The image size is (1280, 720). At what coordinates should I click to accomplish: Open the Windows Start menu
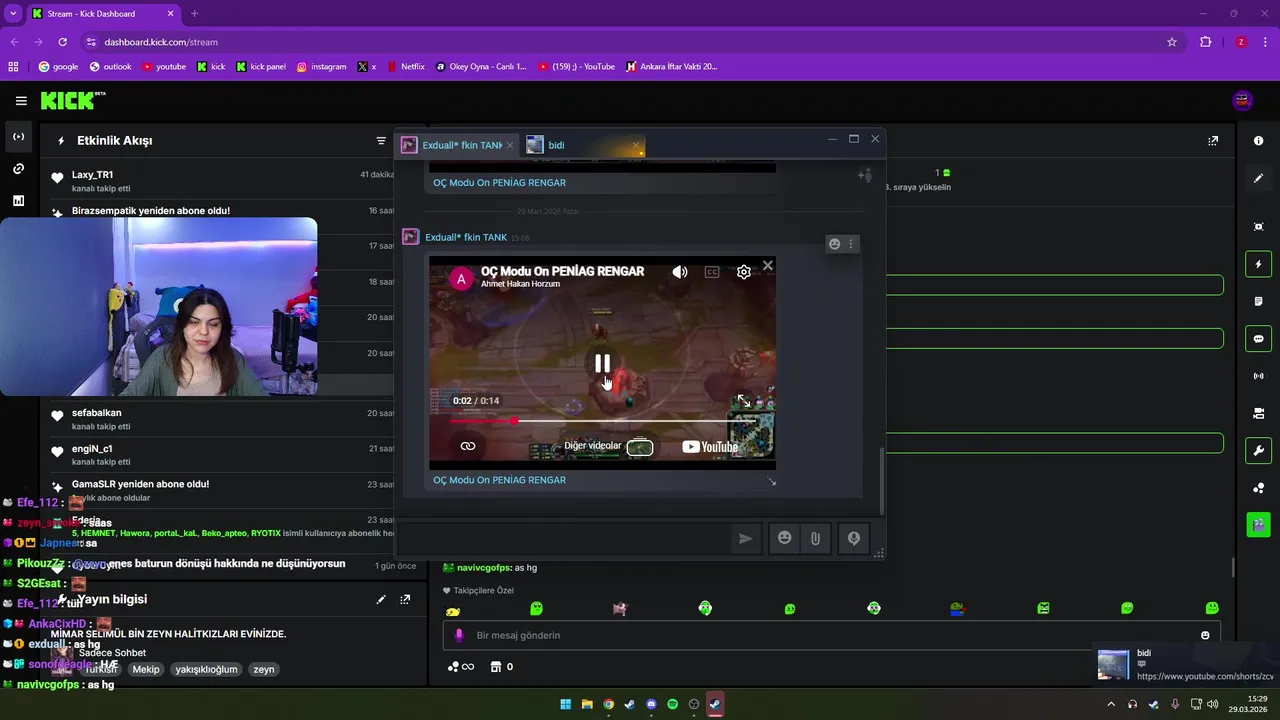pos(566,704)
